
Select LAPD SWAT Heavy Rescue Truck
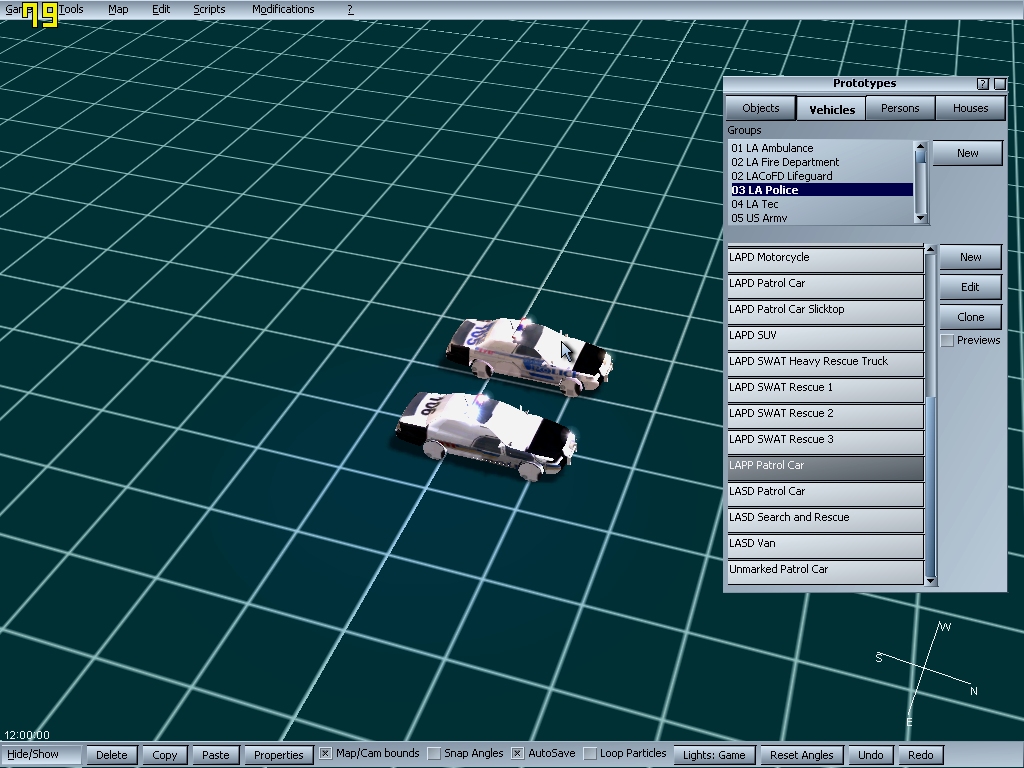[825, 362]
